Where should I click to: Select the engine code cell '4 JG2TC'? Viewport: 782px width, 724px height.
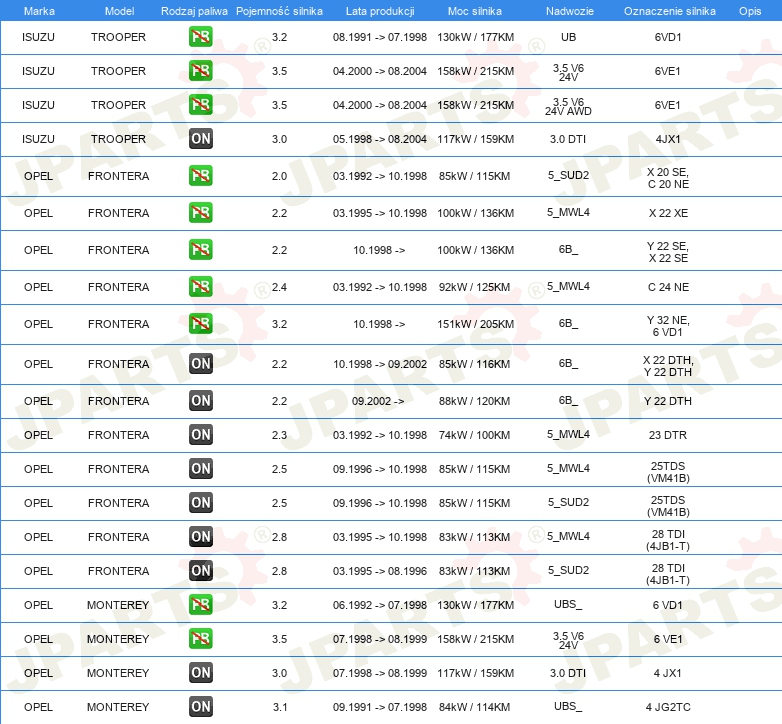(x=668, y=707)
